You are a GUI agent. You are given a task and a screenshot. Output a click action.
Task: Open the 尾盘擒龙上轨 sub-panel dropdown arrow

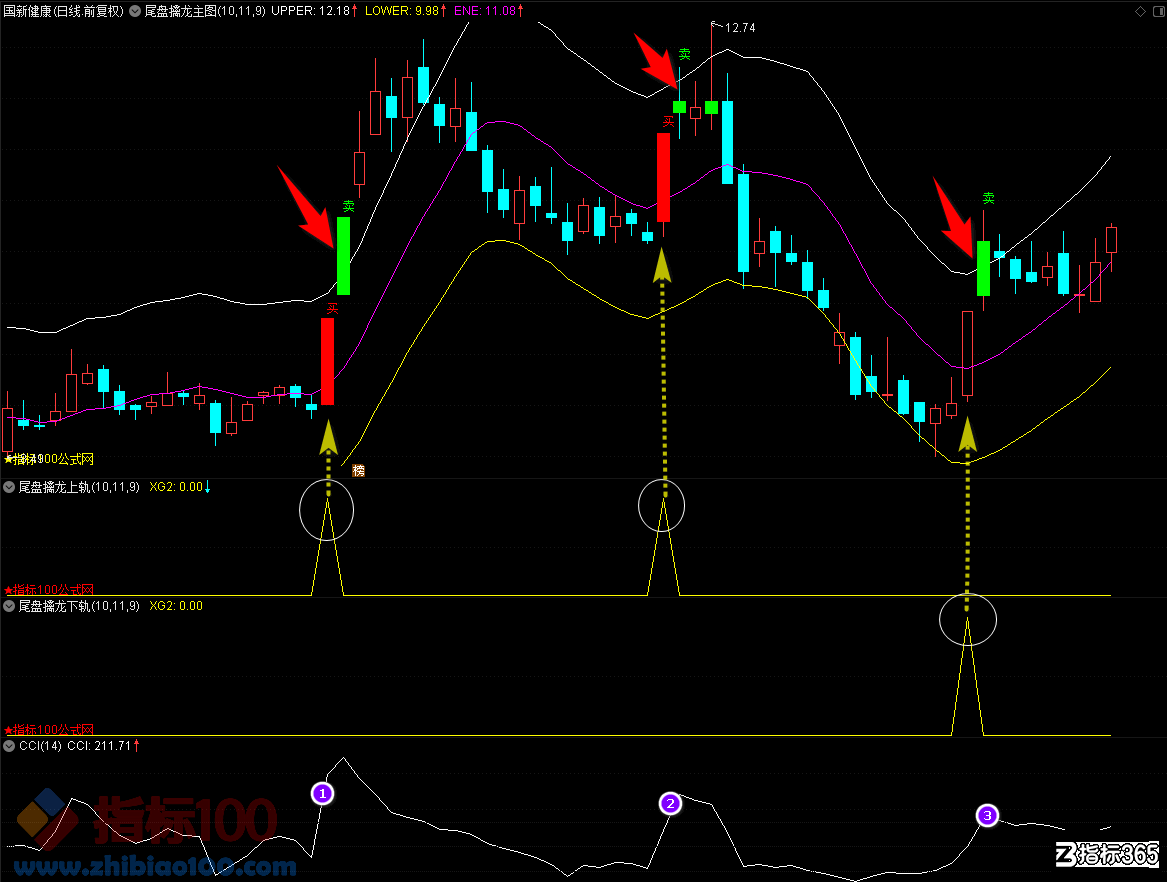(x=9, y=488)
